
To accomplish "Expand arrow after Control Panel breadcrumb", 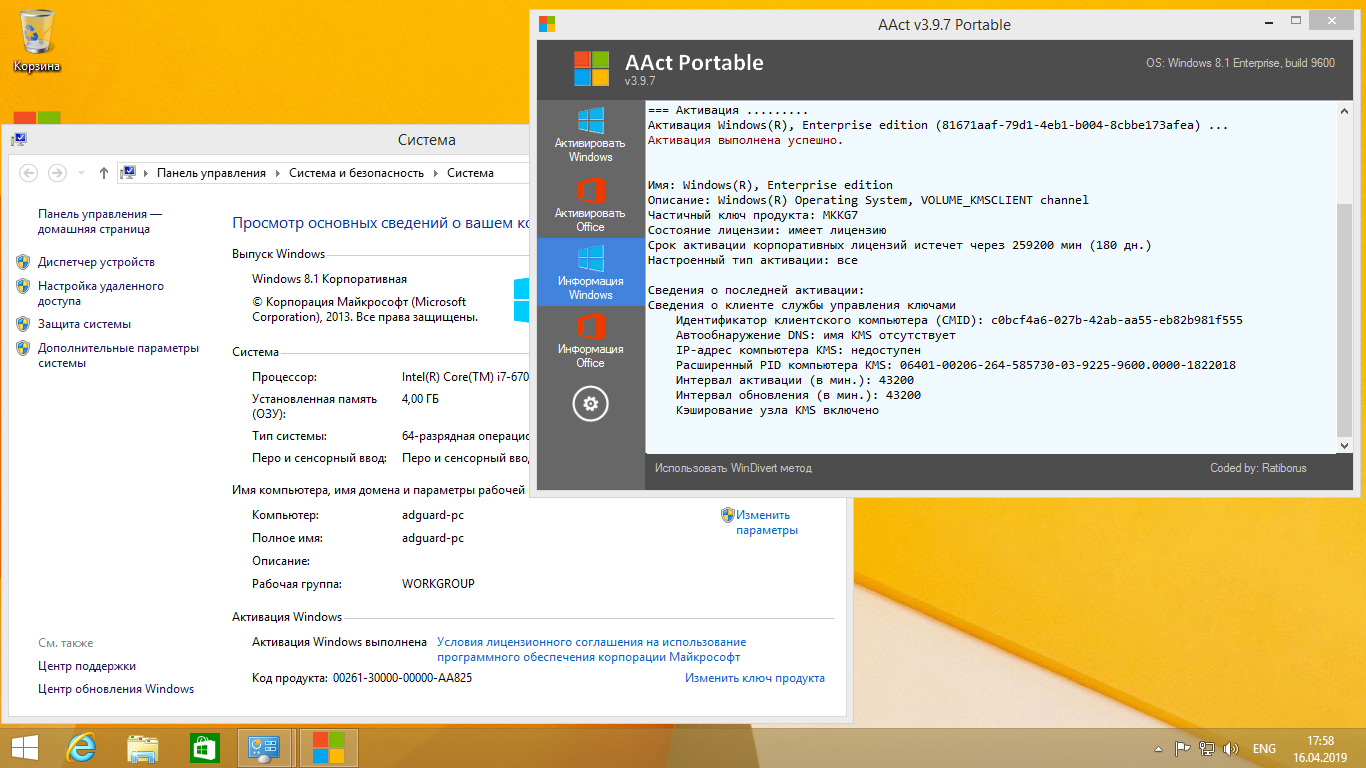I will 278,173.
